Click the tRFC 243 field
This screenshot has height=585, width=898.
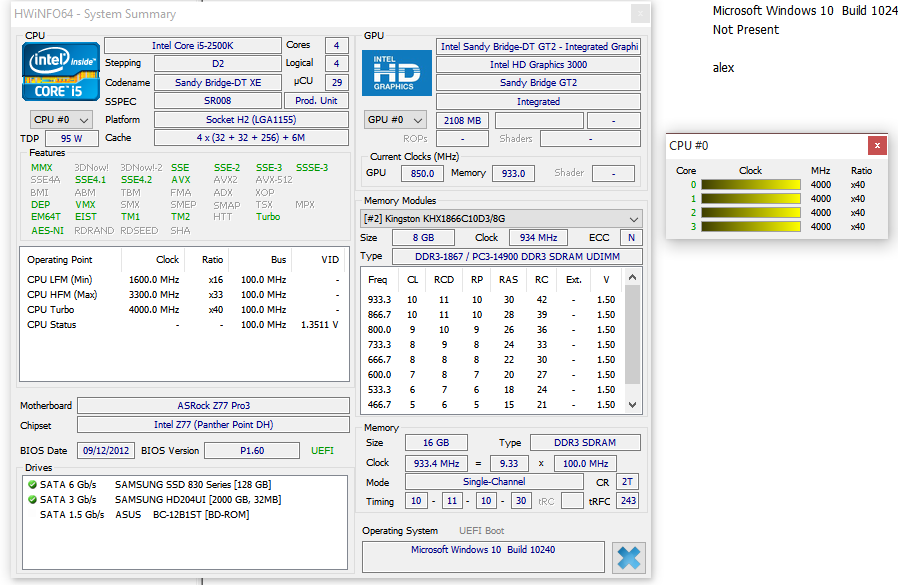(x=628, y=501)
